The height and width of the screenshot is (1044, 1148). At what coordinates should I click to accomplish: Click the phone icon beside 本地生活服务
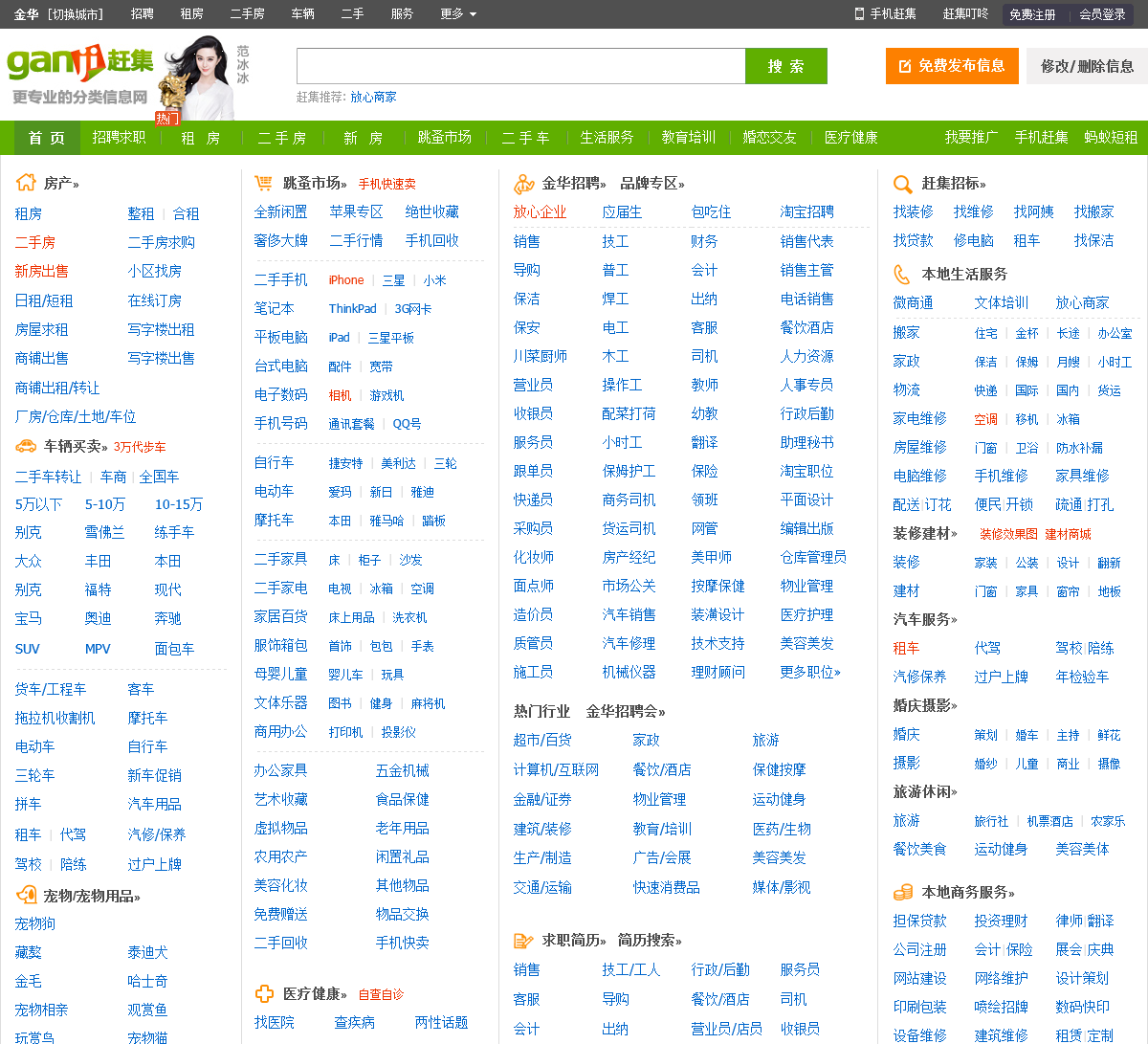point(902,274)
